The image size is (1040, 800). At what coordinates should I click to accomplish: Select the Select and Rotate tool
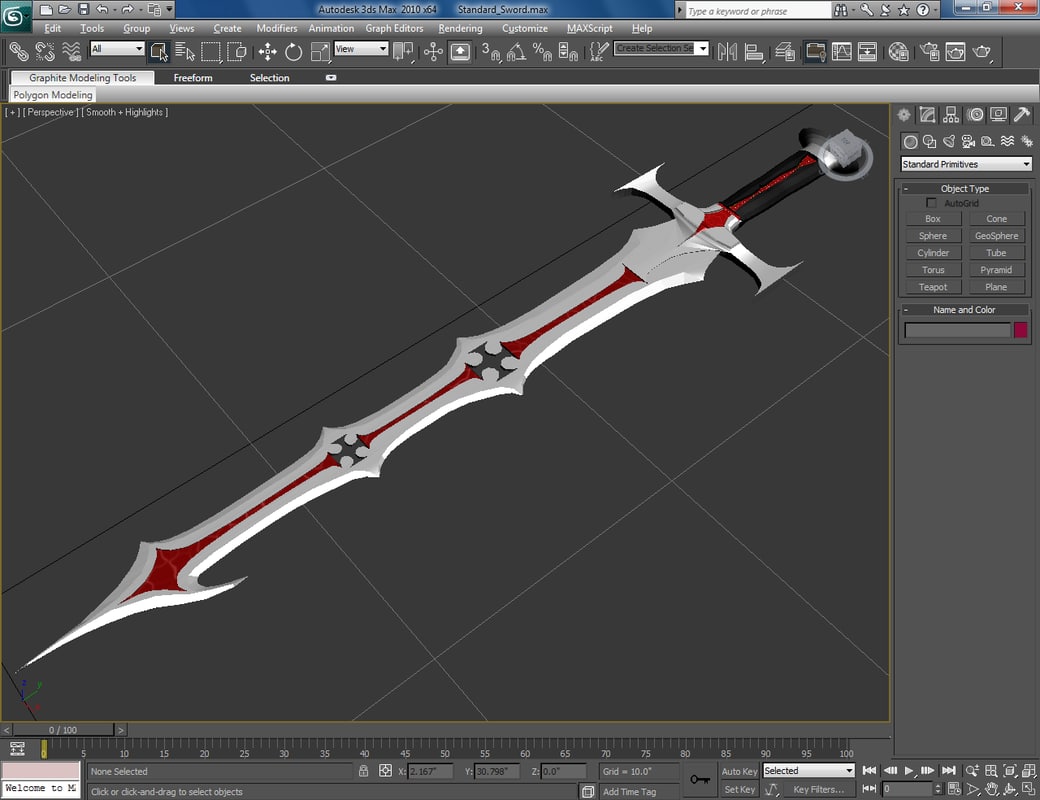pyautogui.click(x=293, y=52)
